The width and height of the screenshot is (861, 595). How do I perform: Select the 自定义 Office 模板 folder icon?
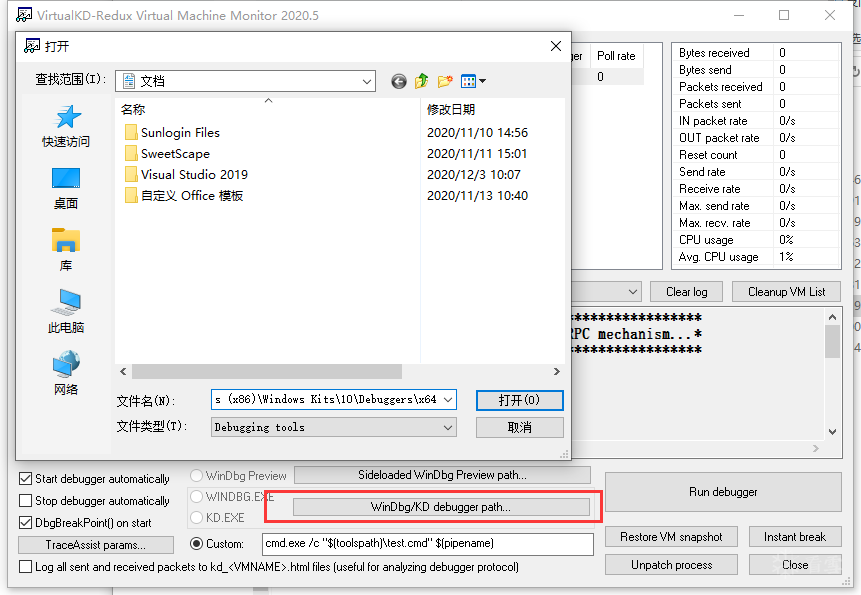point(131,195)
